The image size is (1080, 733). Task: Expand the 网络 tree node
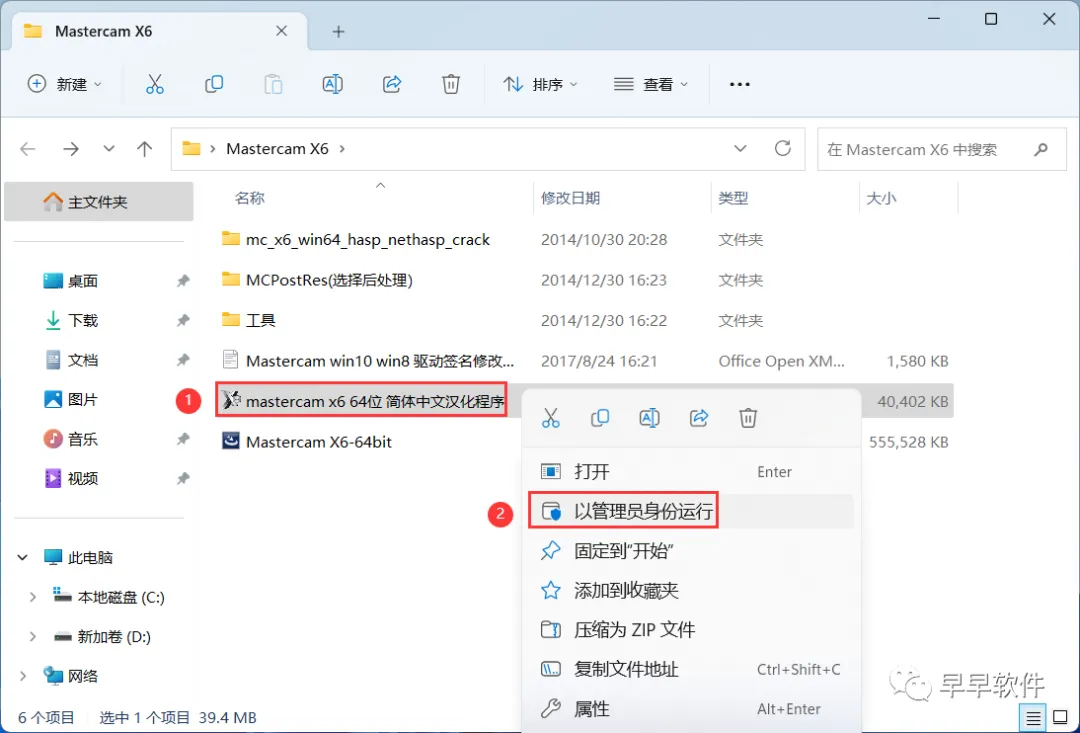coord(23,676)
